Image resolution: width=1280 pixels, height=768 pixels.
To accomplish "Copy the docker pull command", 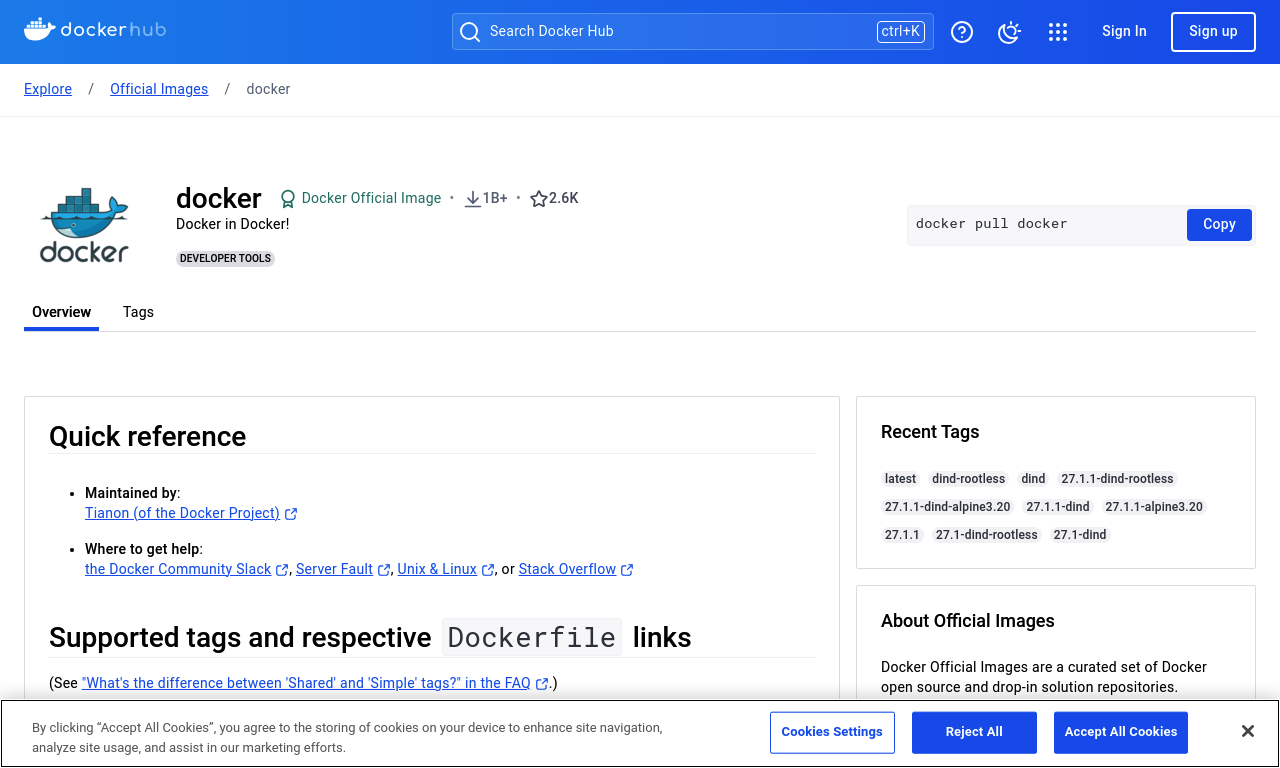I will pyautogui.click(x=1219, y=225).
